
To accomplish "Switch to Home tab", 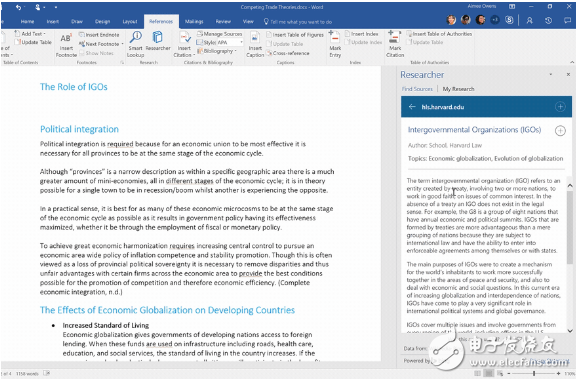I will (28, 22).
